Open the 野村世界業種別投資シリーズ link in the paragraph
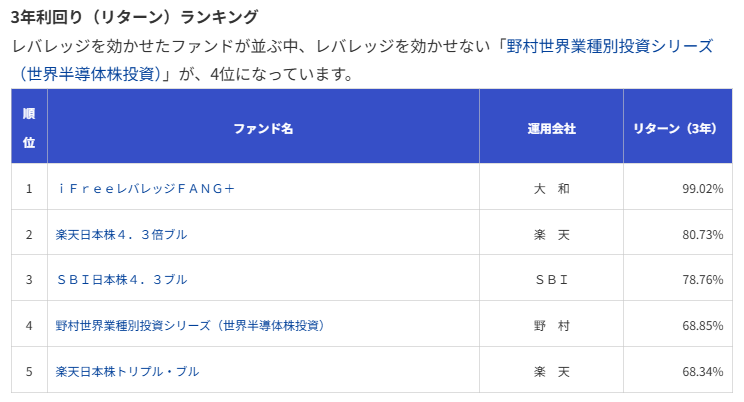Image resolution: width=744 pixels, height=402 pixels. pos(609,46)
